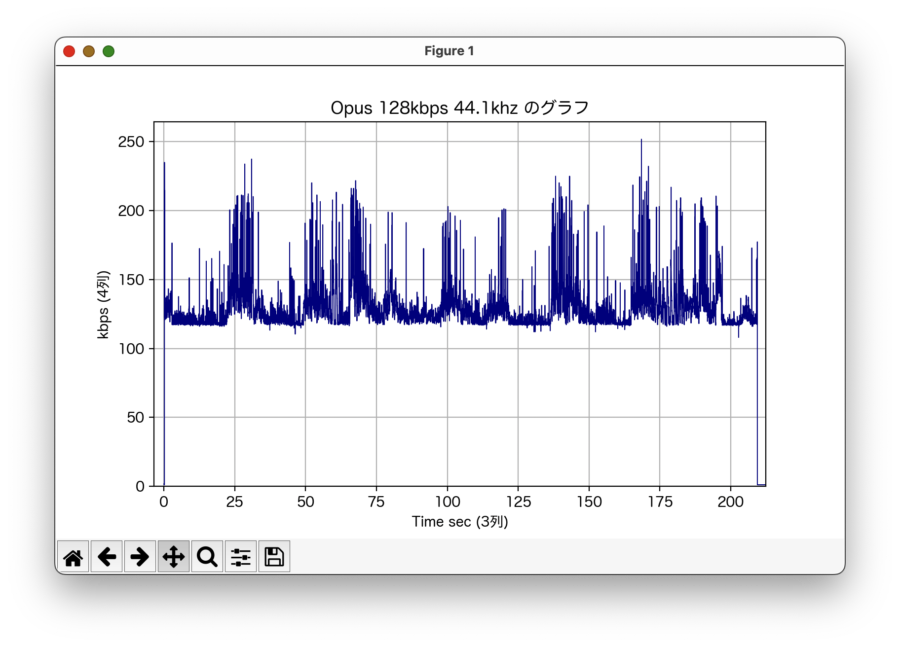Viewport: 900px width, 647px height.
Task: Open Configure subplots sliders icon
Action: (240, 557)
